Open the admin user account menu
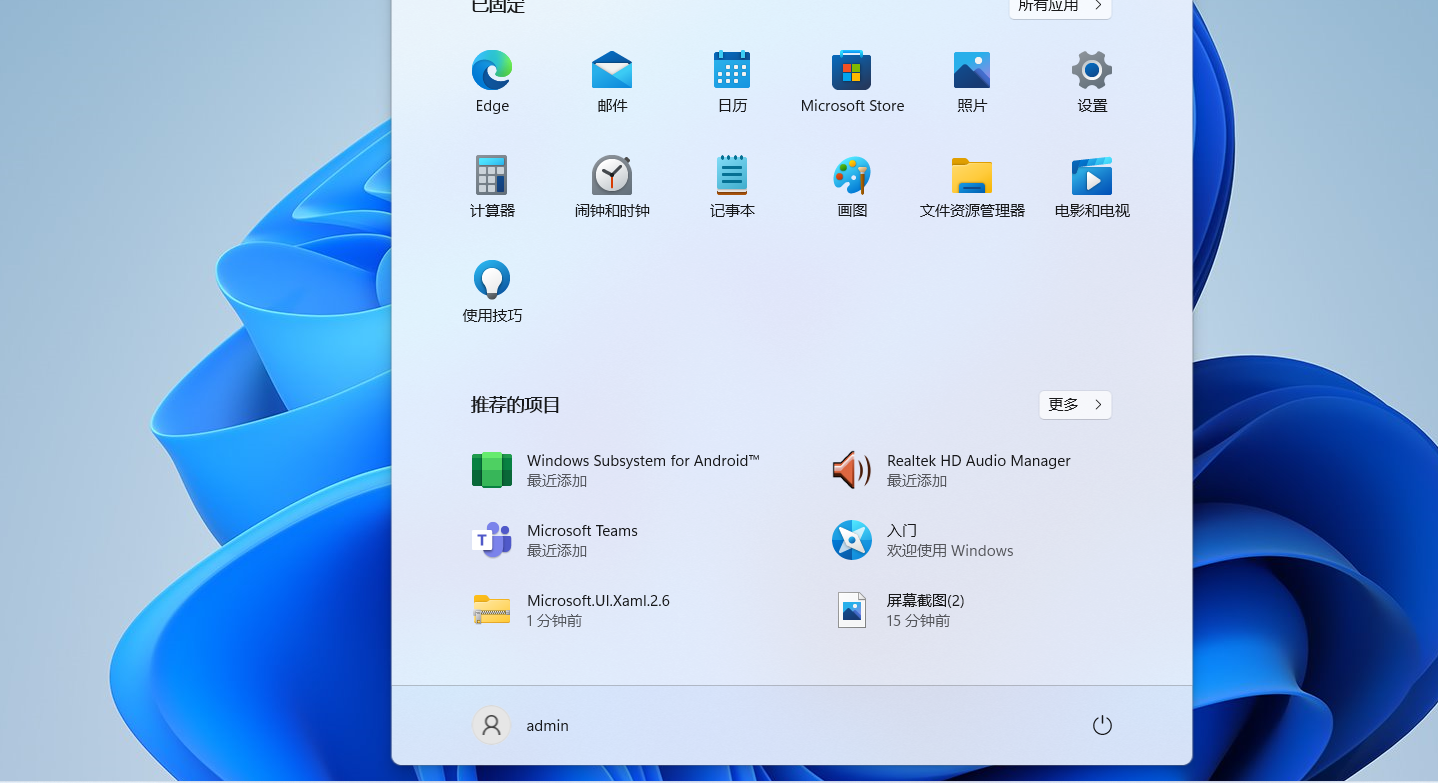Viewport: 1438px width, 783px height. (x=521, y=726)
